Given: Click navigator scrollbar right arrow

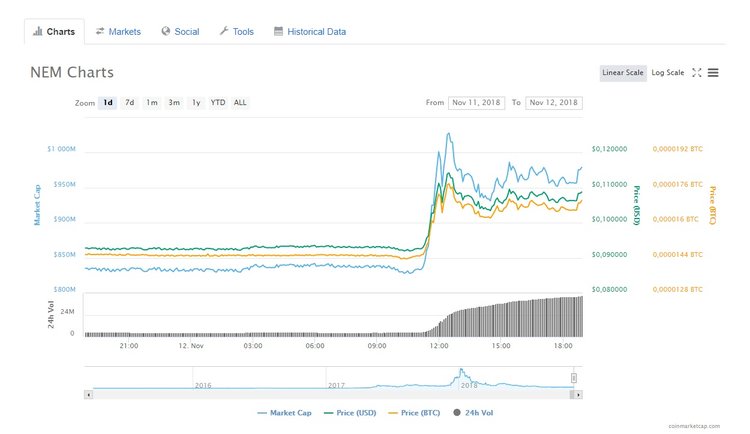Looking at the screenshot, I should pyautogui.click(x=578, y=395).
